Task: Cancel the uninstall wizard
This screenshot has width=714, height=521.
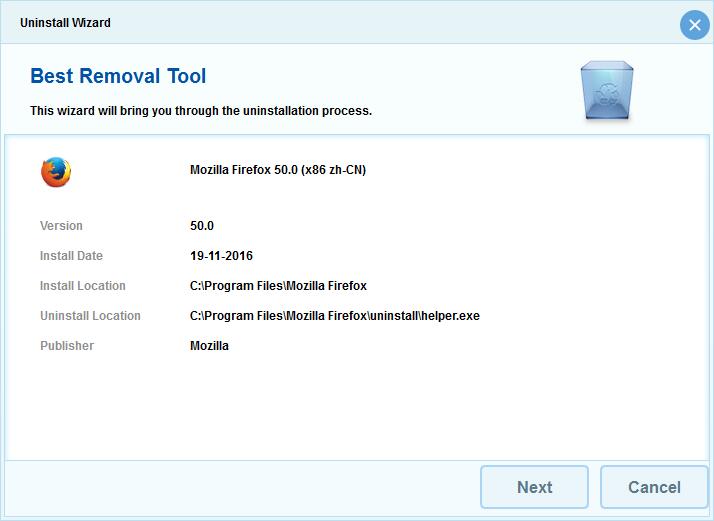Action: (654, 487)
